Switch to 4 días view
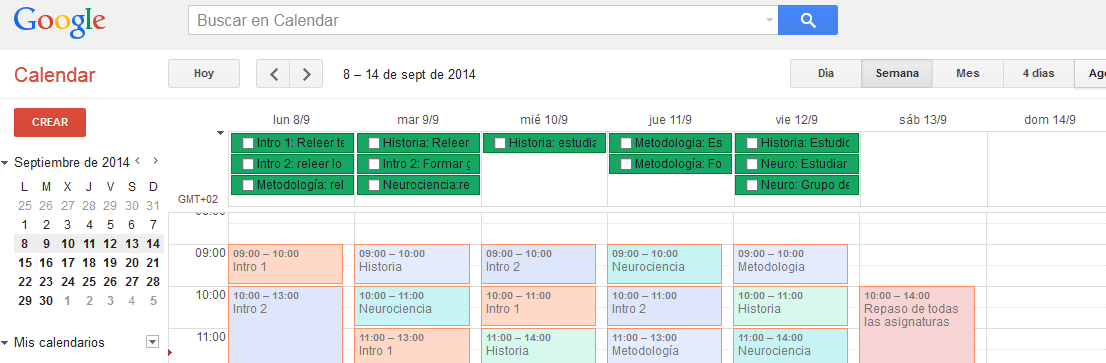1106x363 pixels. click(1038, 73)
